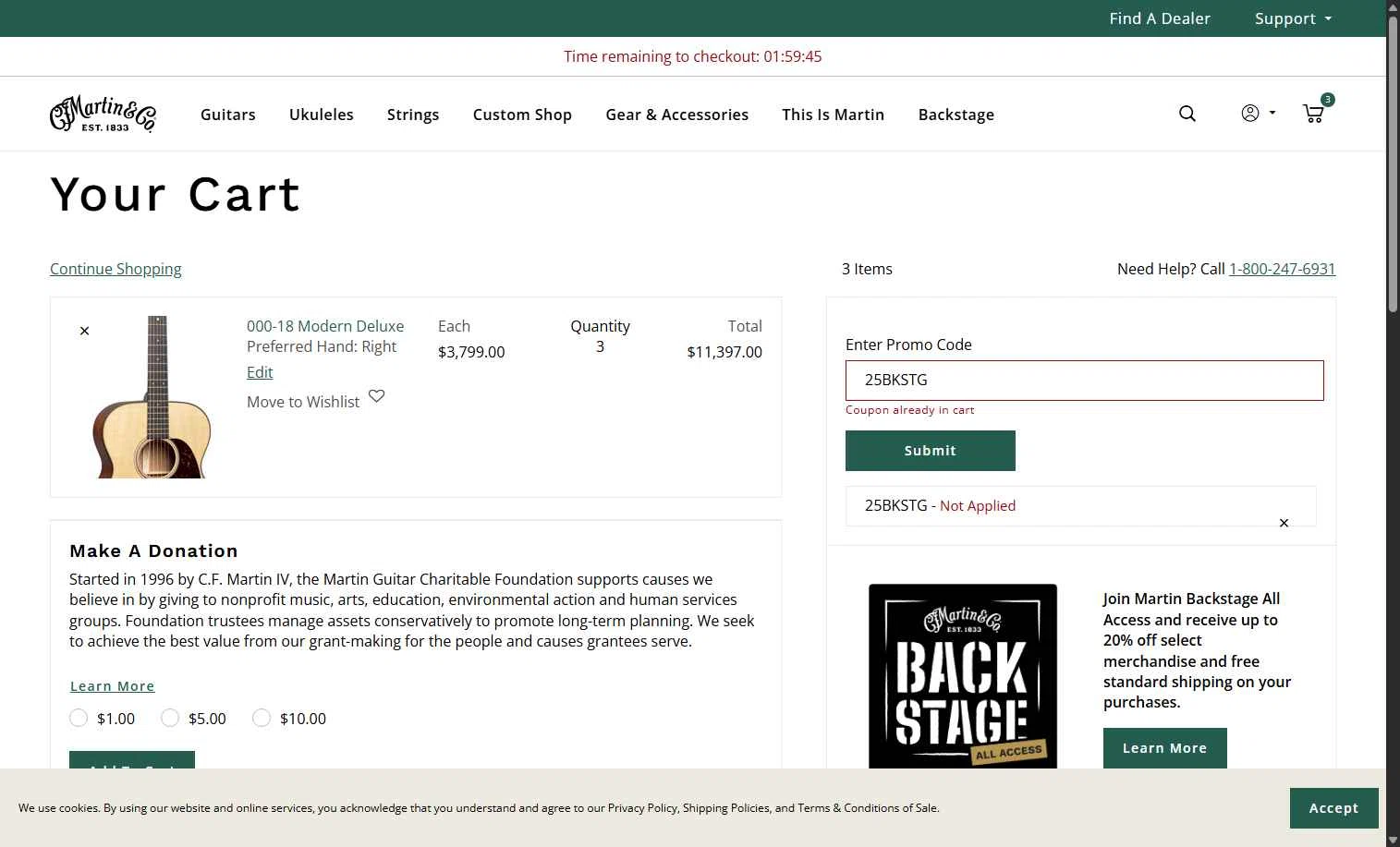The height and width of the screenshot is (847, 1400).
Task: Click the total $11,397.00
Action: 724,352
